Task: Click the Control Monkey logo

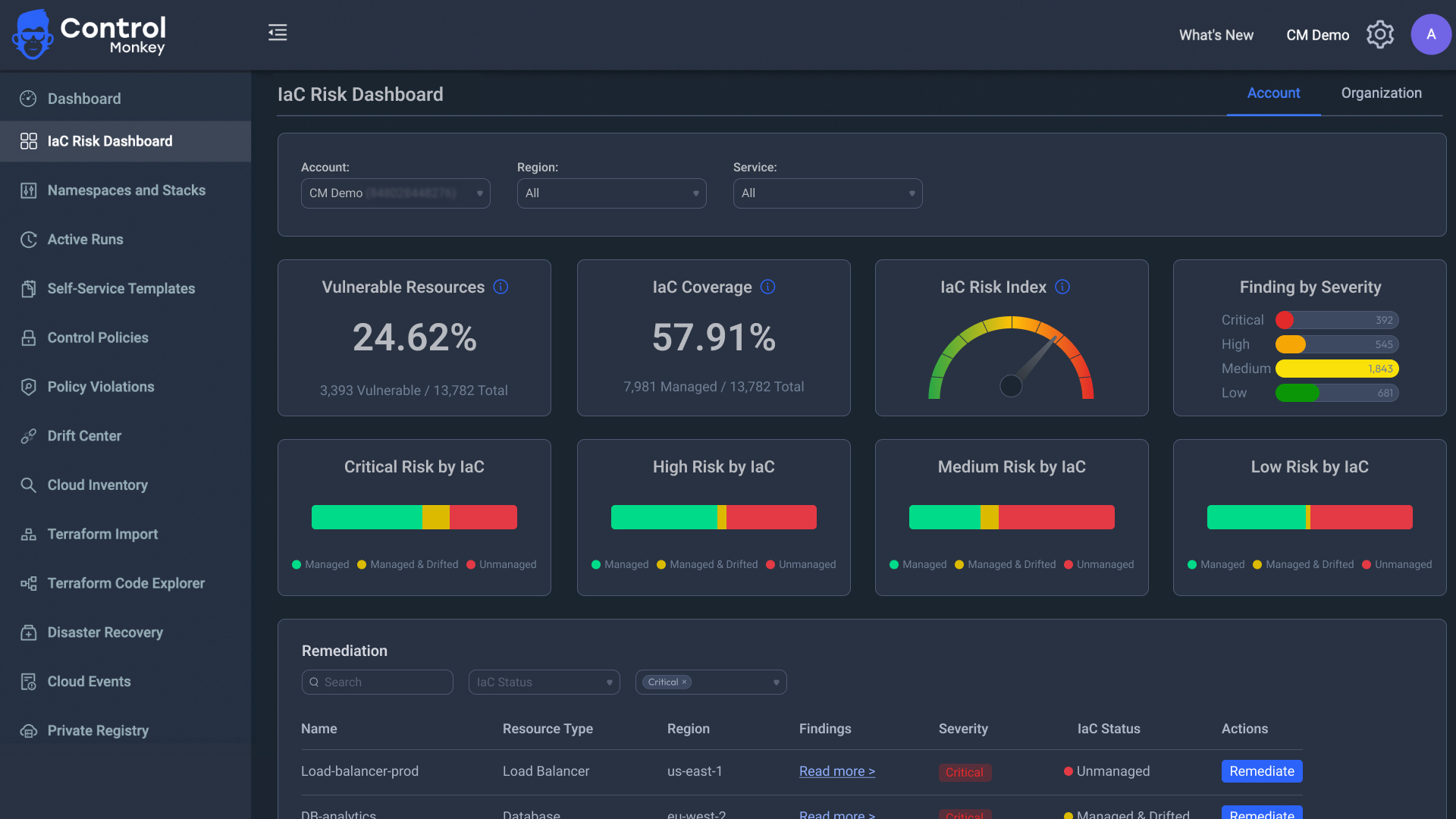Action: pyautogui.click(x=89, y=34)
